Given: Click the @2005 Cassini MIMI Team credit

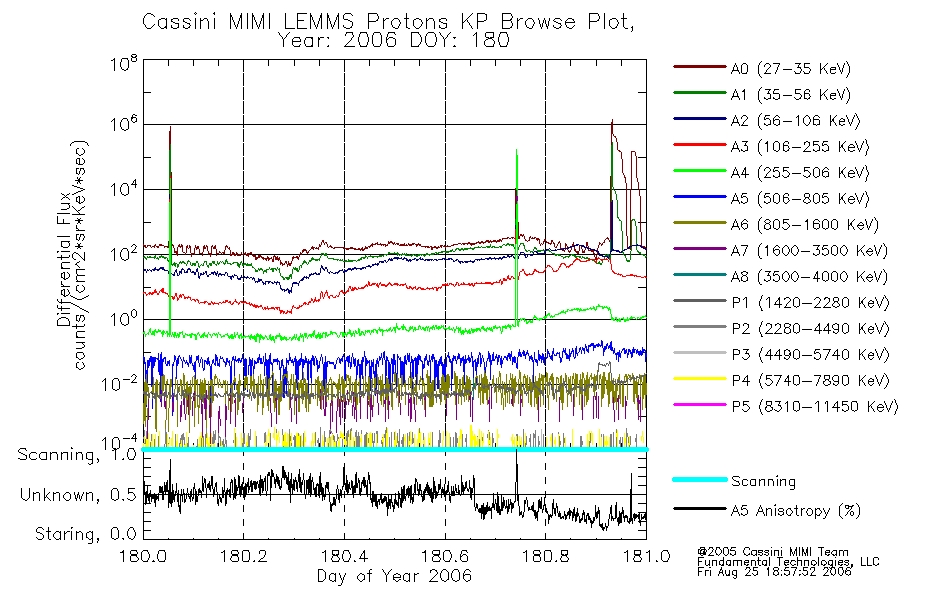Looking at the screenshot, I should pos(772,552).
